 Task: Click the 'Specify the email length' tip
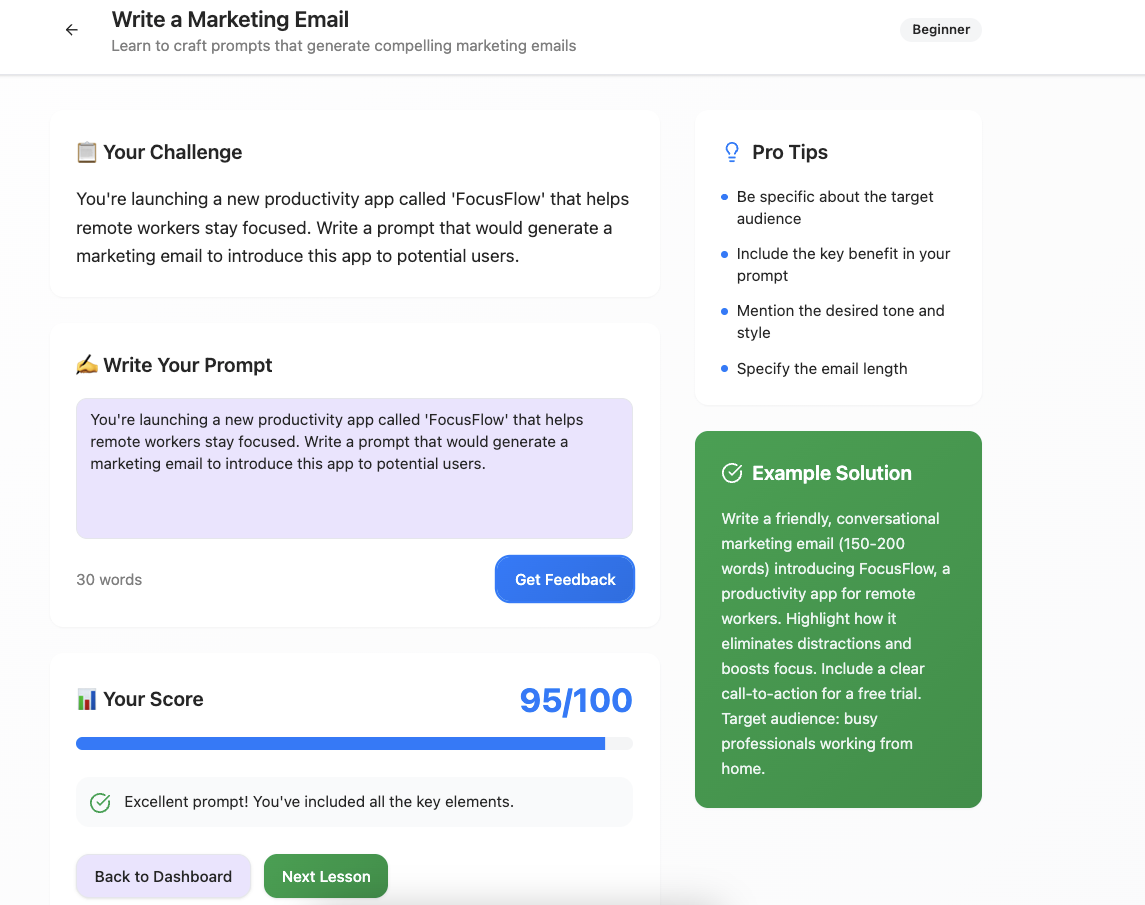tap(822, 369)
